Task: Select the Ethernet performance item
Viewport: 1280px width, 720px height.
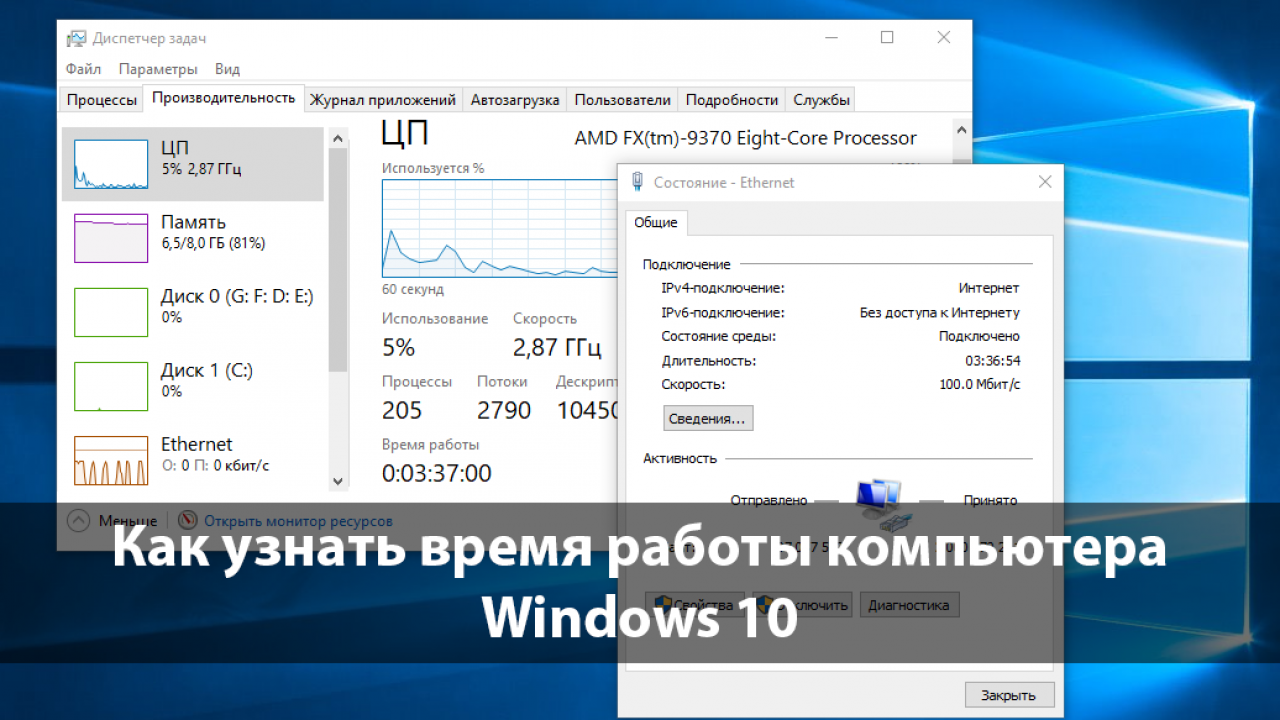Action: (193, 458)
